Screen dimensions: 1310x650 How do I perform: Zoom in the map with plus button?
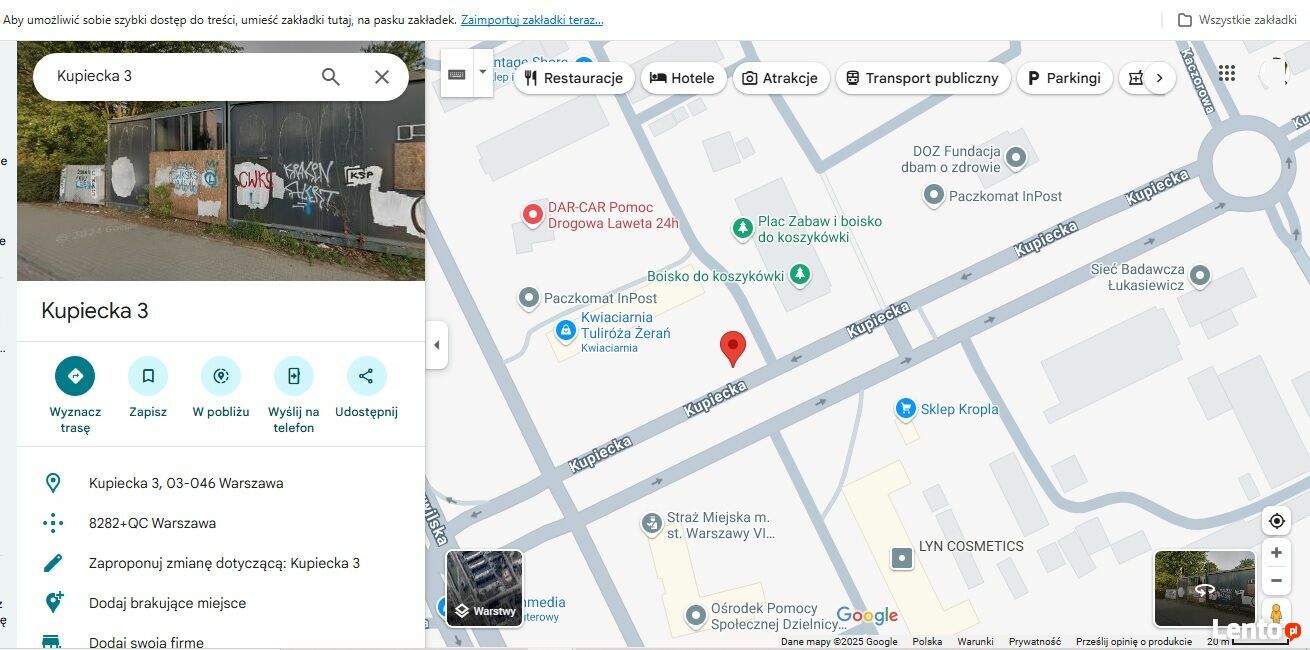click(1276, 553)
